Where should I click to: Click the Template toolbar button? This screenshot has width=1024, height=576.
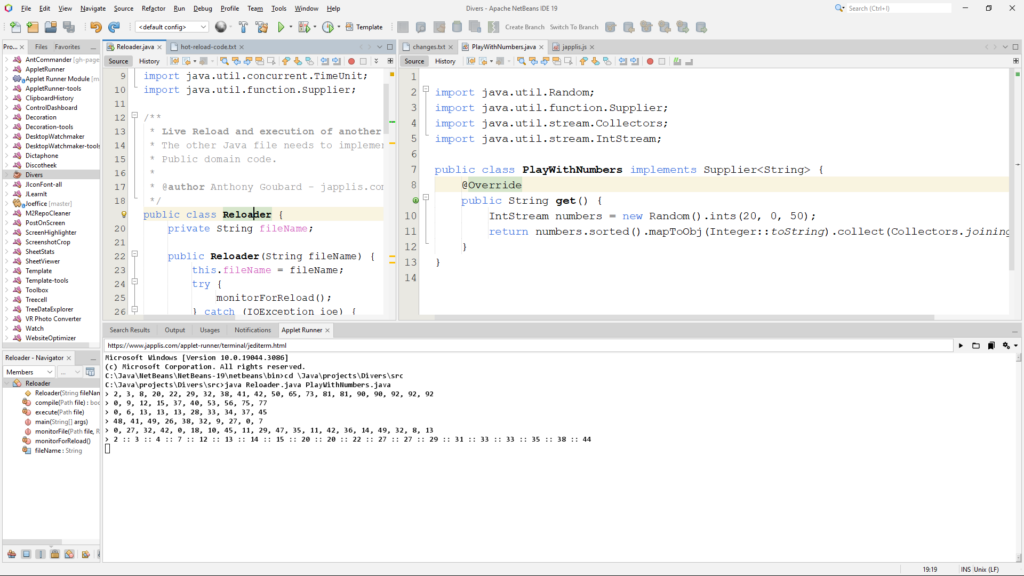(364, 27)
